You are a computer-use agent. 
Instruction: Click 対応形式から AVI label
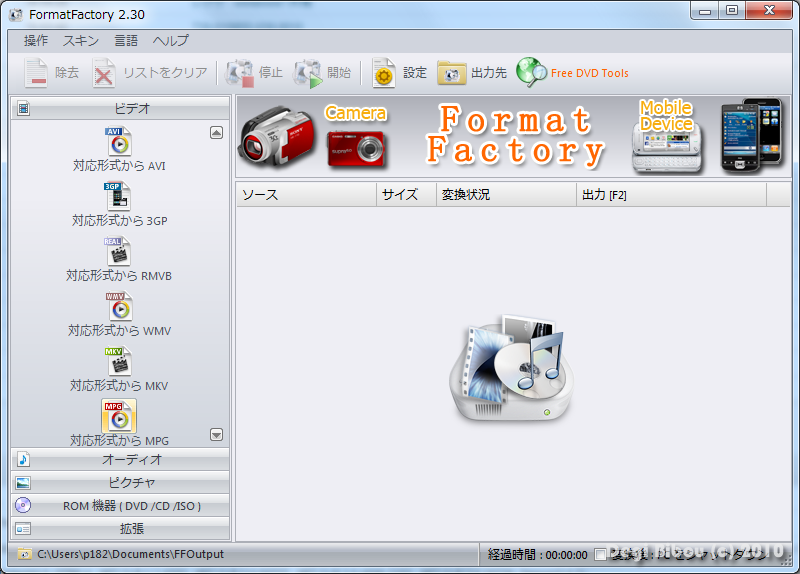(119, 165)
